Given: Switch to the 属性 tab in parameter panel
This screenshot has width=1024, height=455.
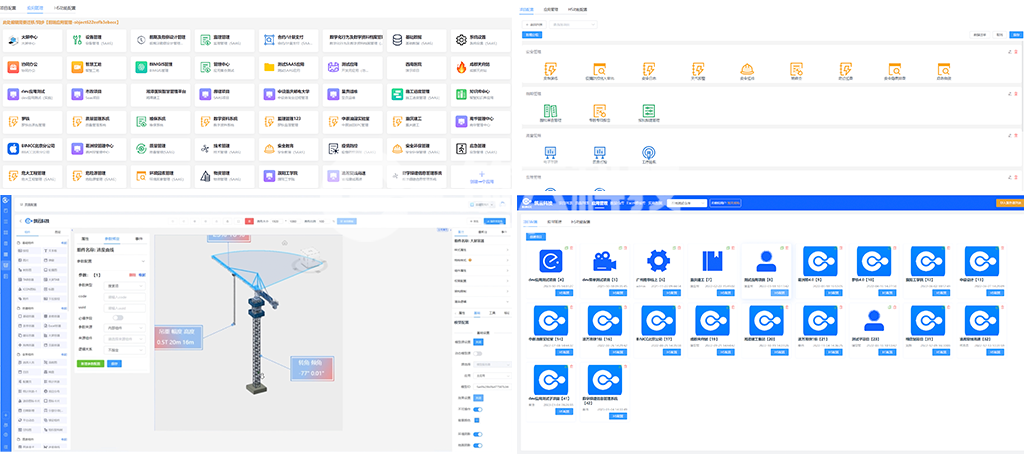Looking at the screenshot, I should pos(85,238).
